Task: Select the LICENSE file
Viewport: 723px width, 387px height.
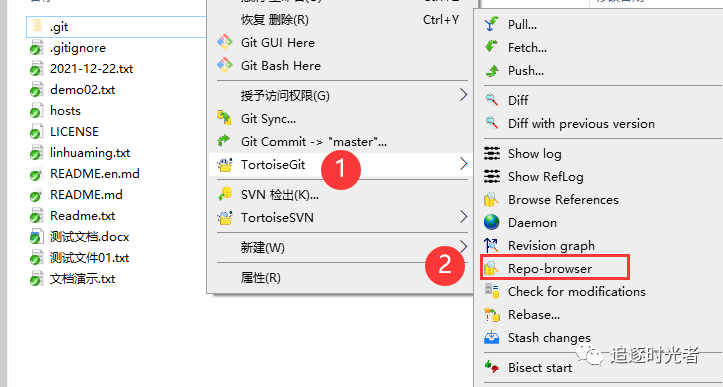Action: pos(74,131)
